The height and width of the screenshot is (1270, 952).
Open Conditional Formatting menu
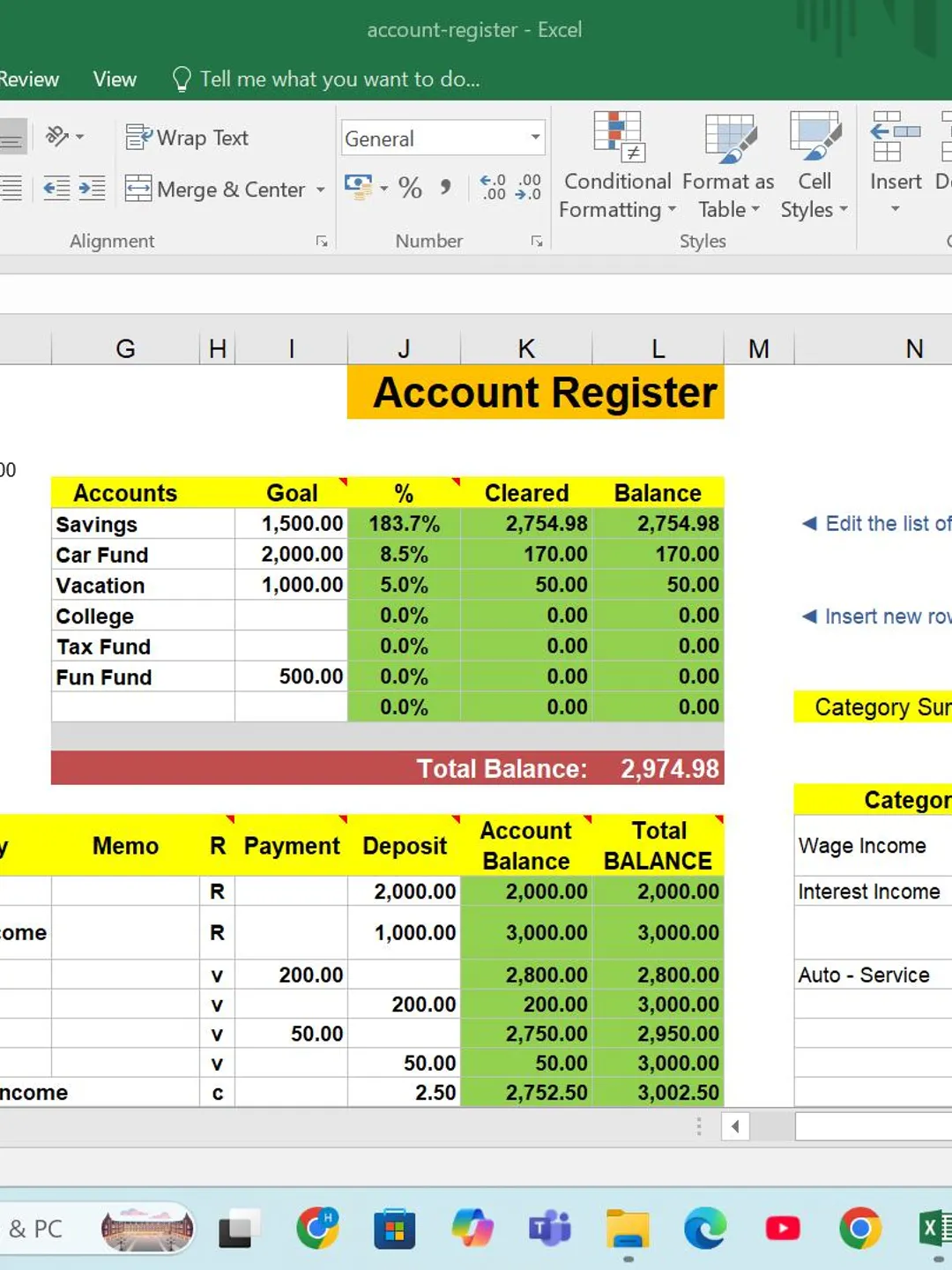point(617,166)
